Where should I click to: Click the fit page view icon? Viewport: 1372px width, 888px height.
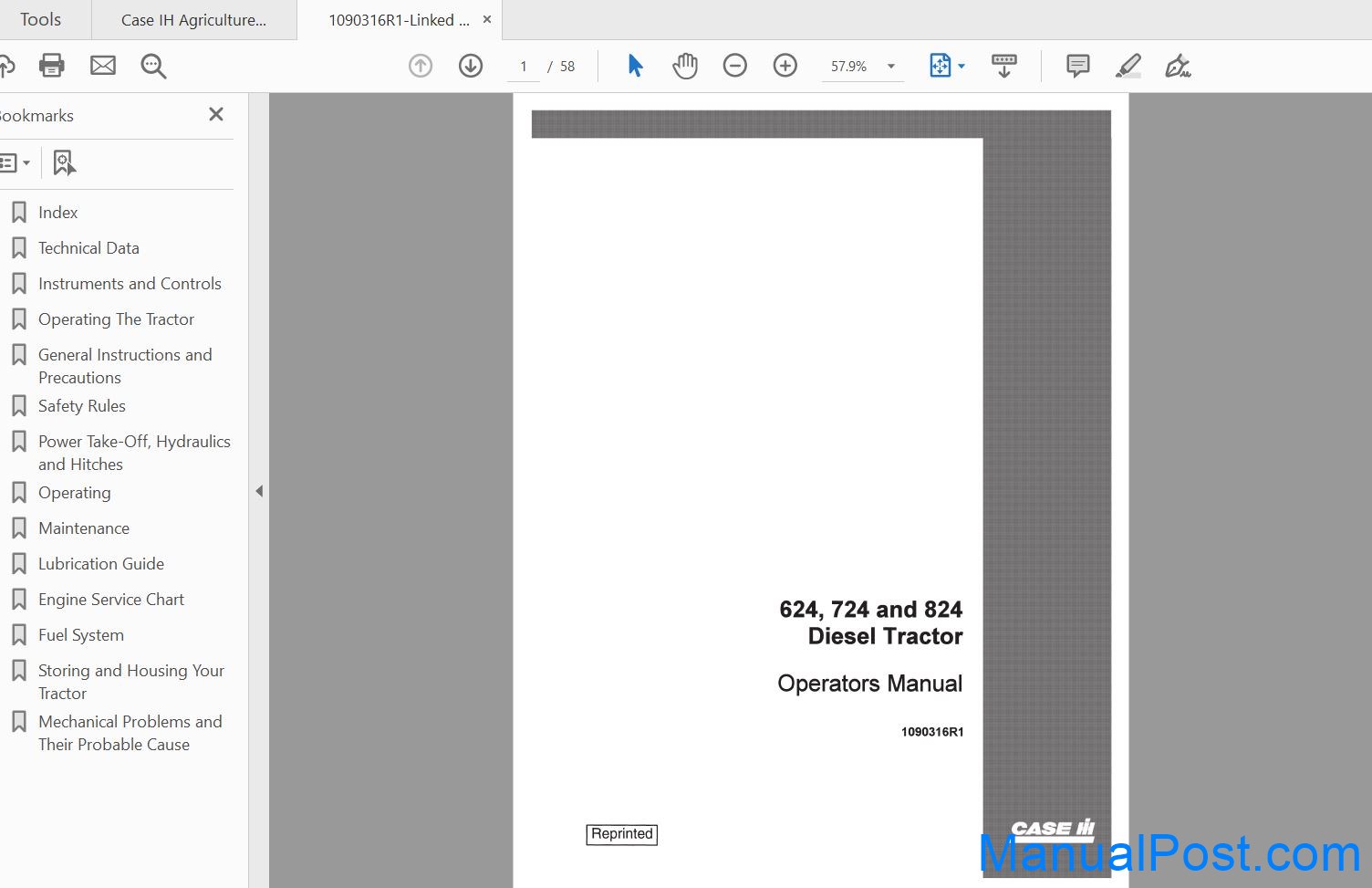point(940,66)
